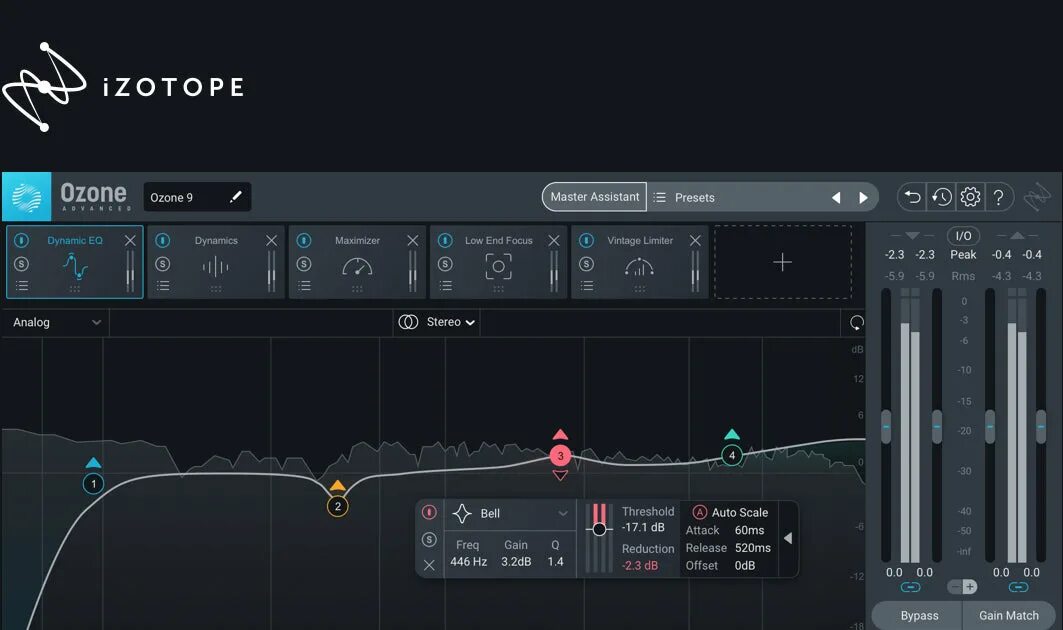The image size is (1063, 630).
Task: Solo the Low End Focus module
Action: (x=445, y=264)
